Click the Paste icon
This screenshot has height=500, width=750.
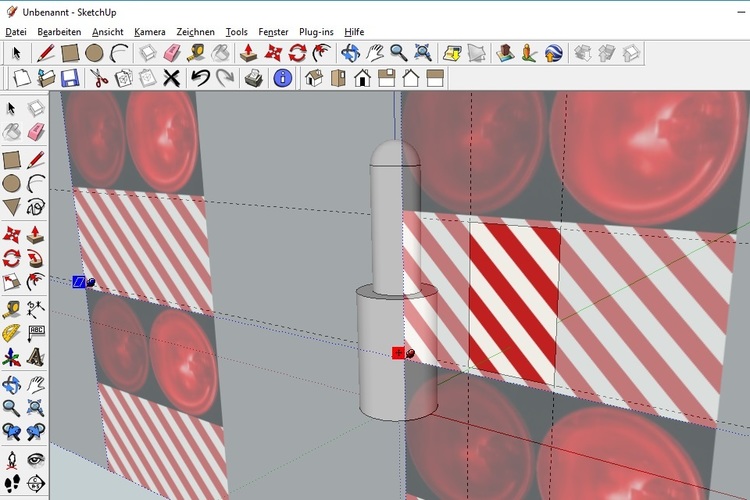click(147, 78)
